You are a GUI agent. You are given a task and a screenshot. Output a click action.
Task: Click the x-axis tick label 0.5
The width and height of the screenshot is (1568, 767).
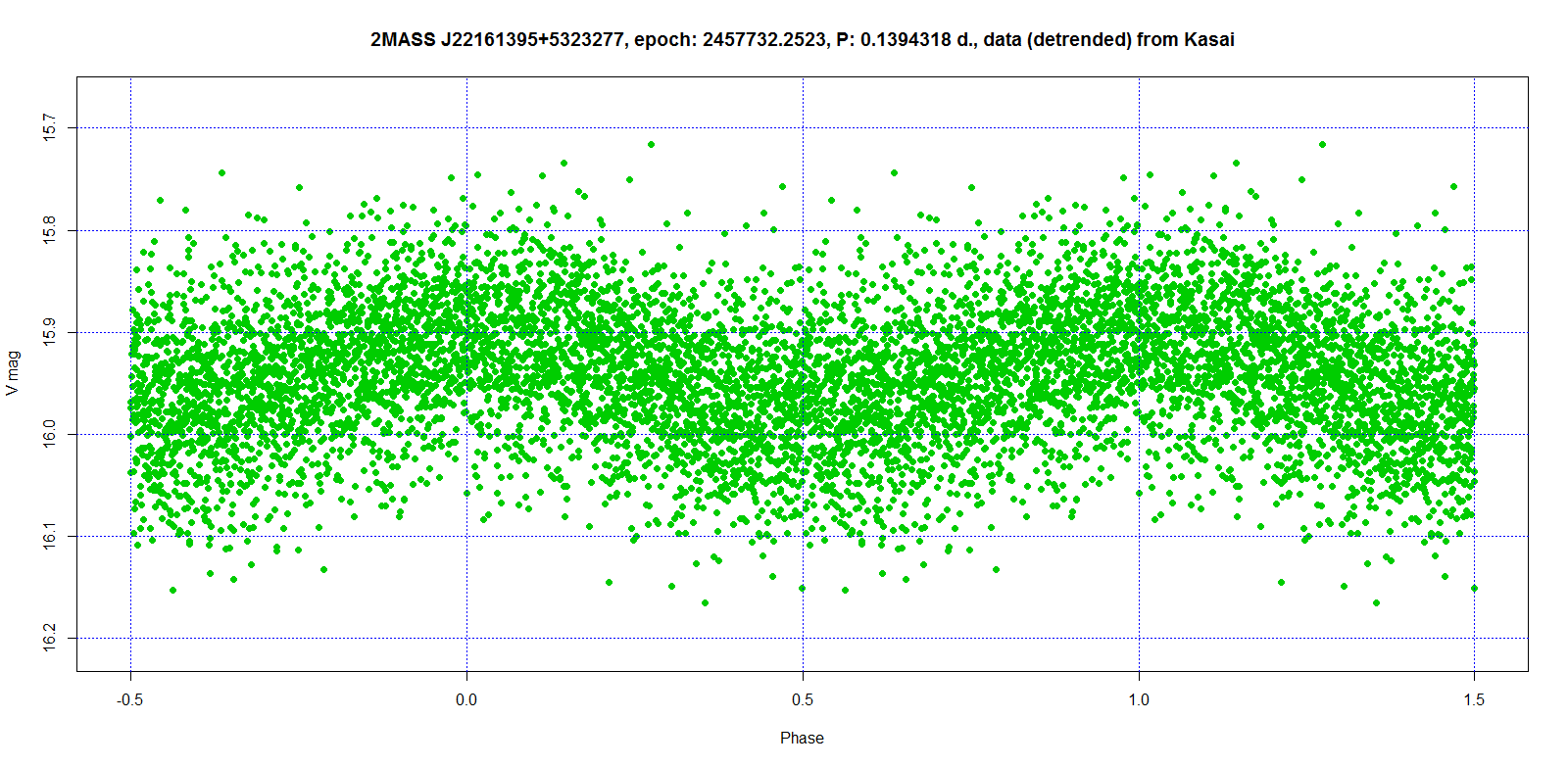tap(803, 699)
